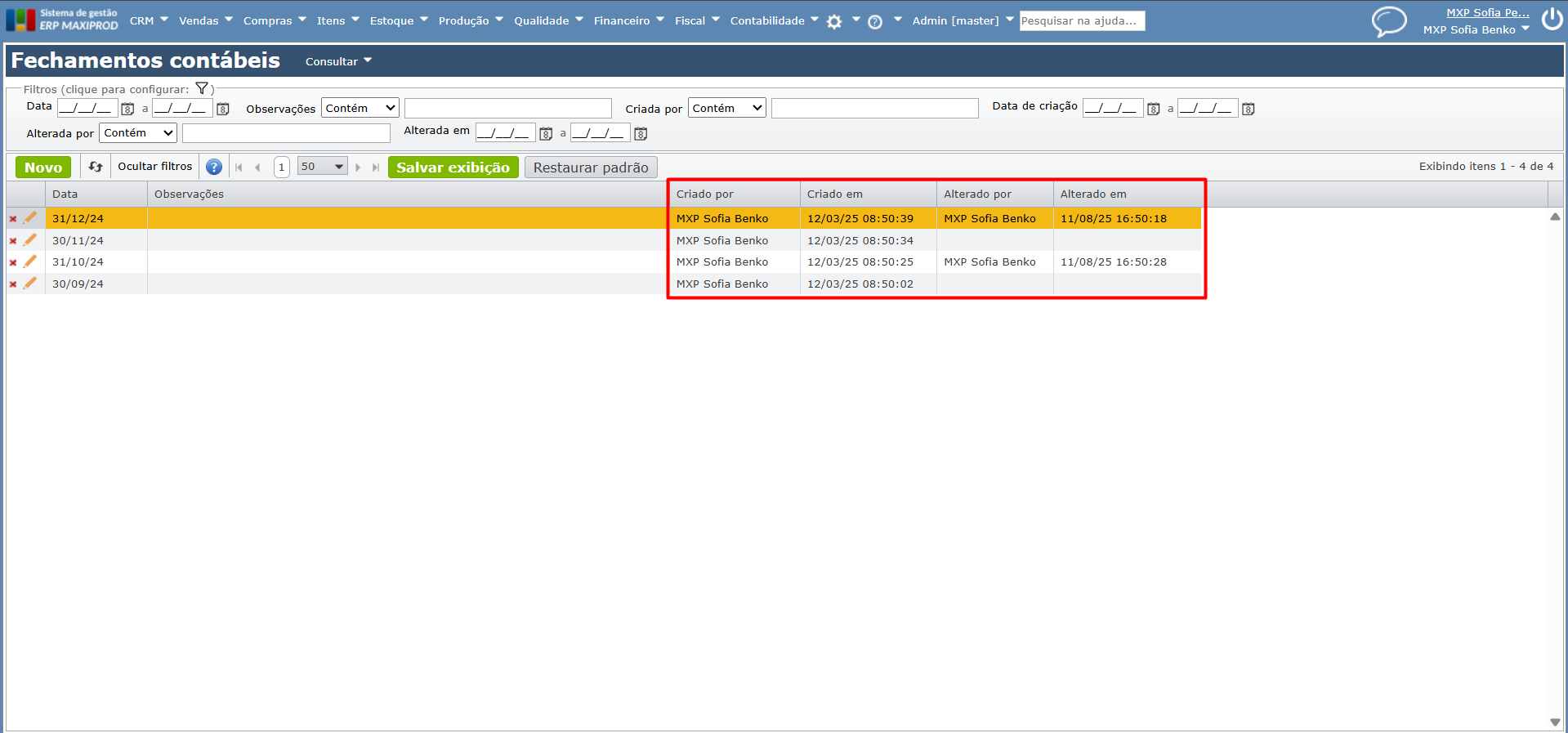1568x733 pixels.
Task: Go to first page of results
Action: pyautogui.click(x=239, y=168)
